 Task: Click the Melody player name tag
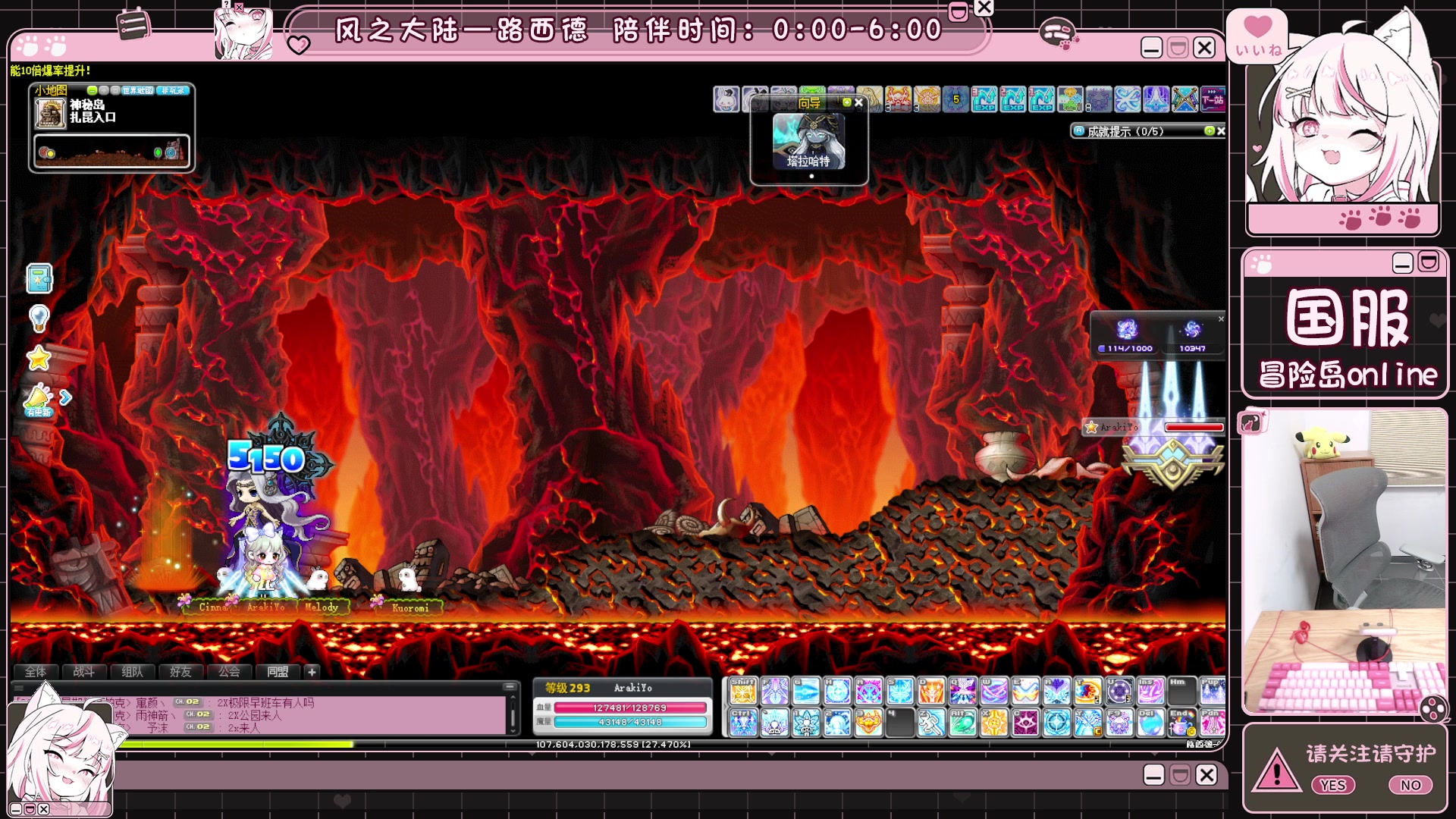point(322,607)
